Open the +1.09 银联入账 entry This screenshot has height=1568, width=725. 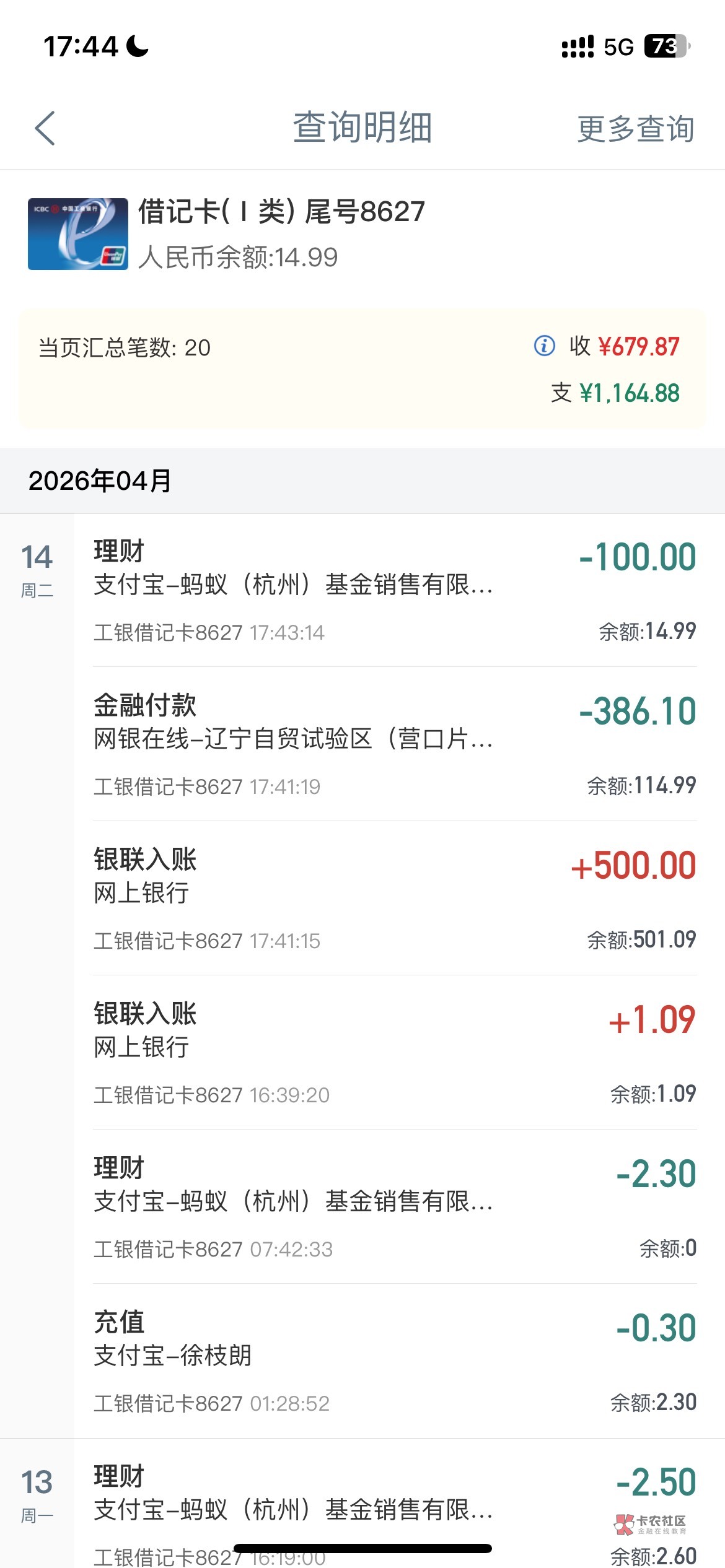pos(394,1053)
